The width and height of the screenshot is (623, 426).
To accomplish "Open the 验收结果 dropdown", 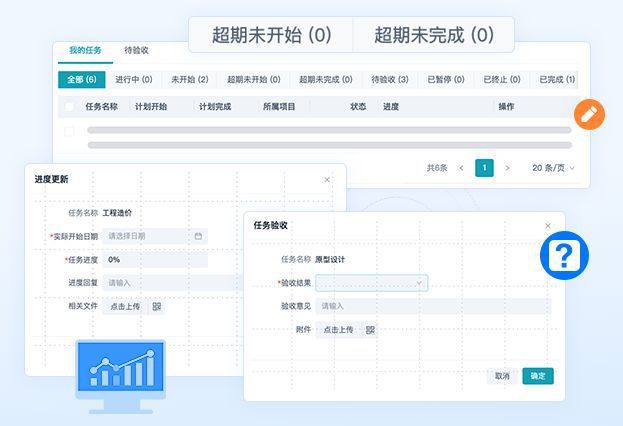I will (x=371, y=283).
